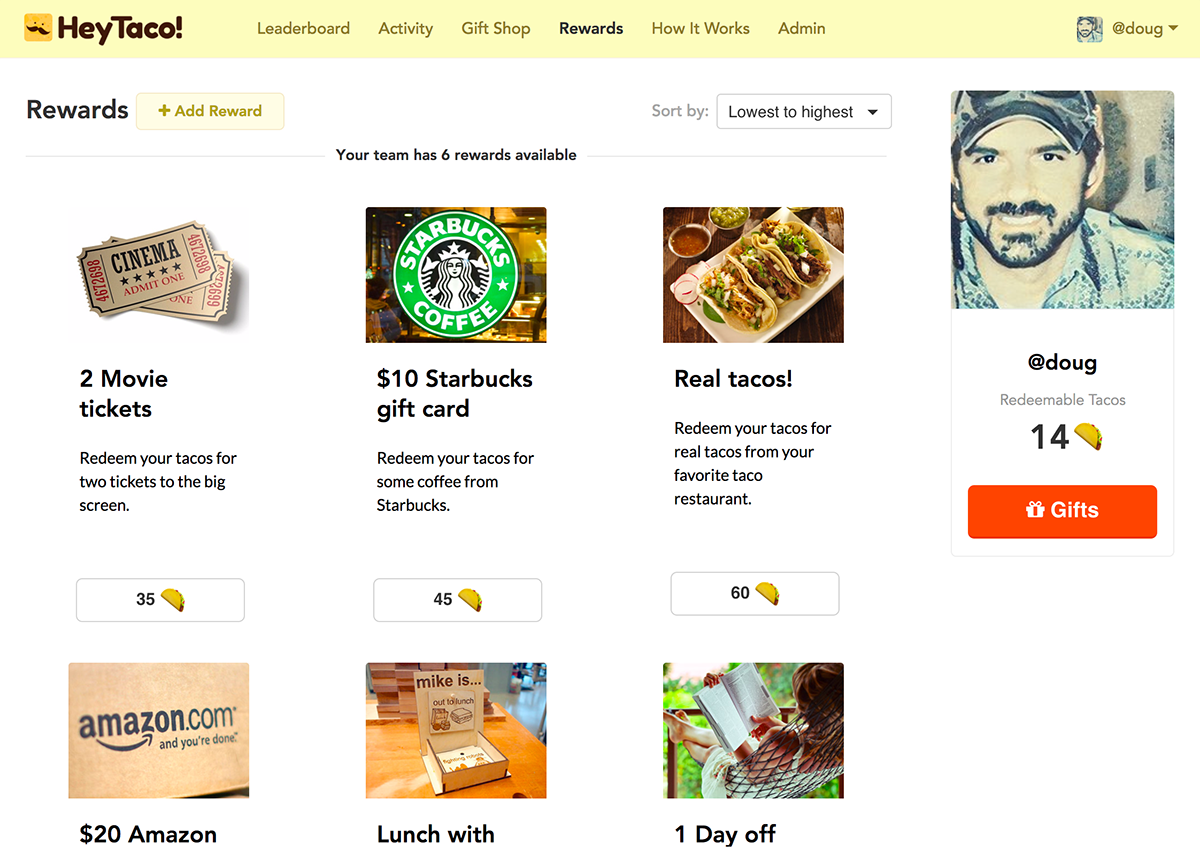Redeem real tacos for 60 tacos
Viewport: 1200px width, 862px height.
pos(754,594)
